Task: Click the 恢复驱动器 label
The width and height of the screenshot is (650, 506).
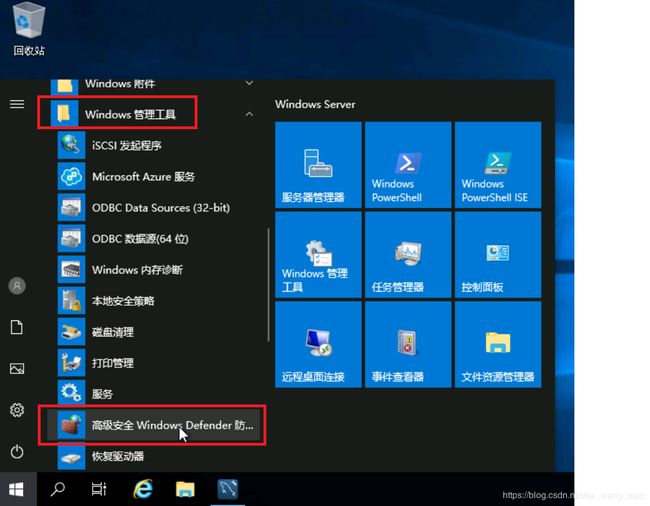Action: pos(118,456)
